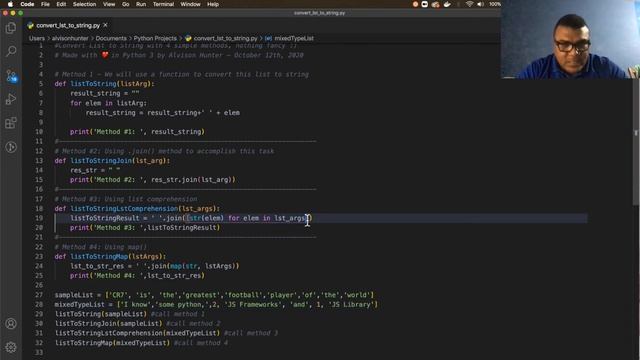Image resolution: width=640 pixels, height=360 pixels.
Task: Click the print 'Method #2: ' statement
Action: point(153,180)
